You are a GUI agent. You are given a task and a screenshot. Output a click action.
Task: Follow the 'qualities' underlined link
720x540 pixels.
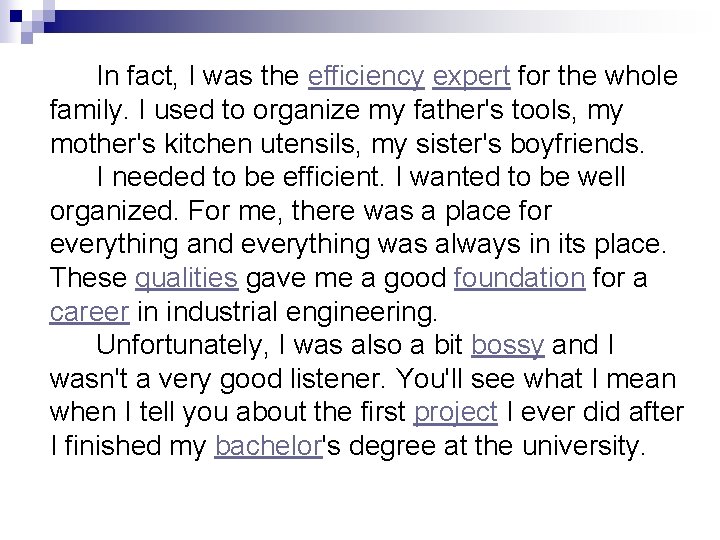click(186, 278)
